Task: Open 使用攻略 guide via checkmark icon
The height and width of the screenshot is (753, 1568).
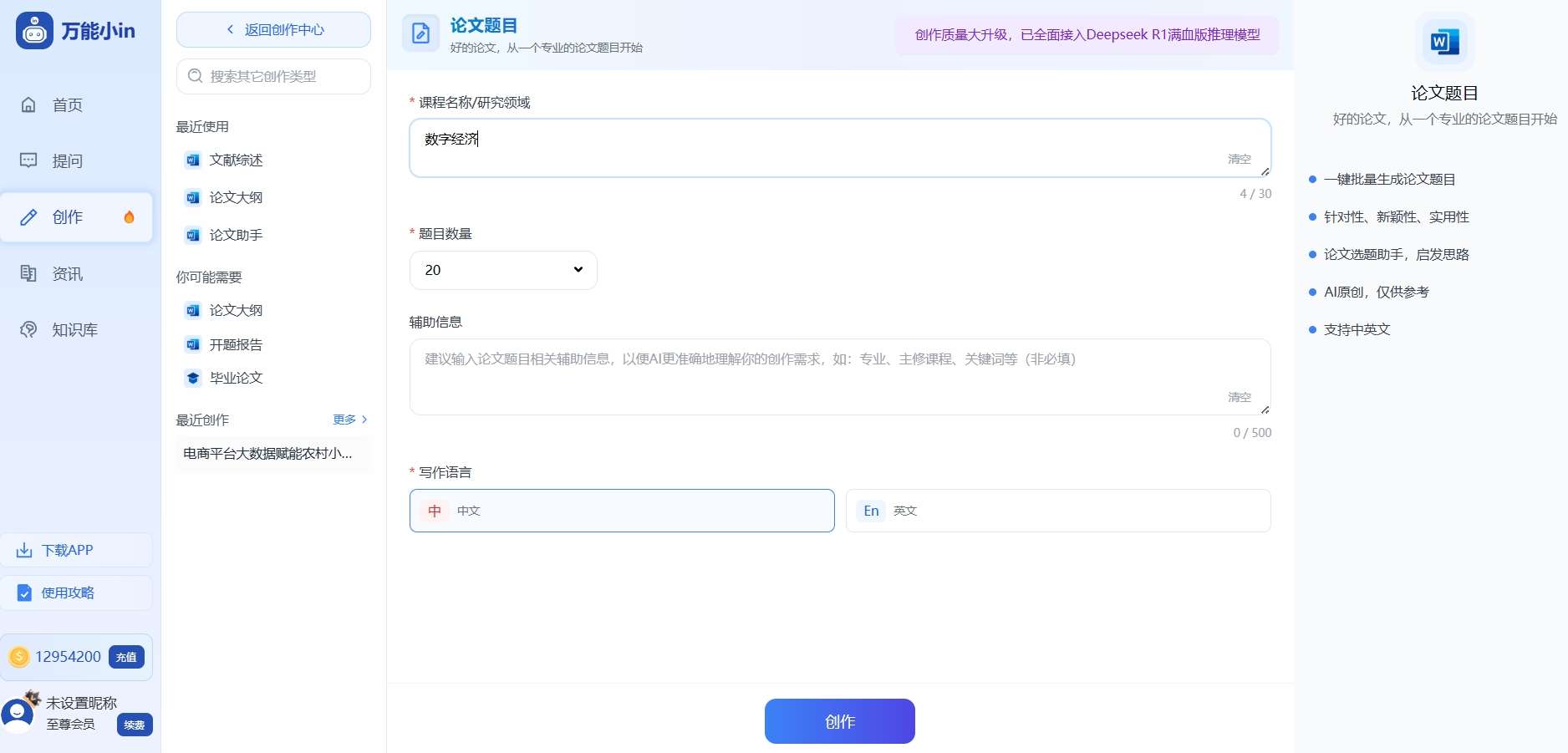Action: click(24, 593)
